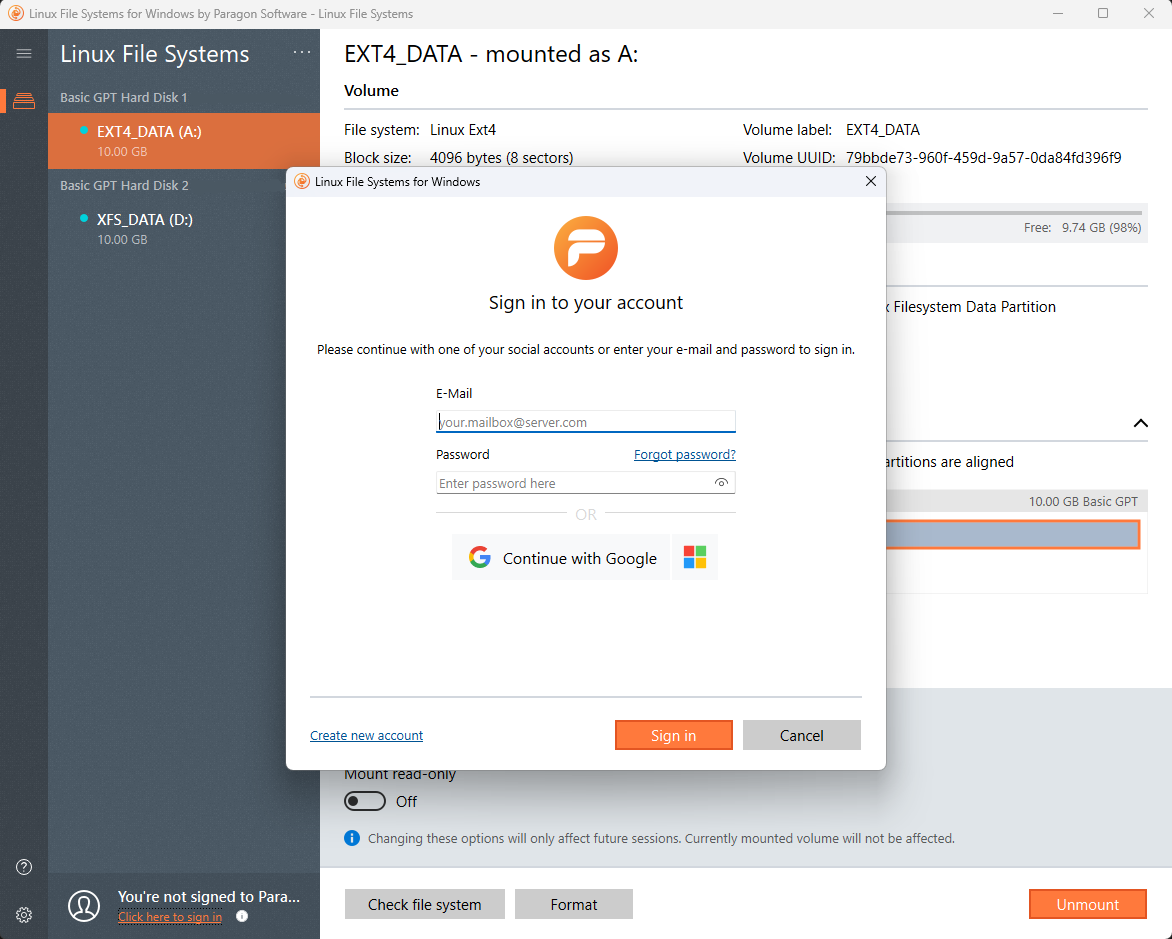Screen dimensions: 1172x939
Task: Click the user avatar icon at bottom
Action: click(x=84, y=905)
